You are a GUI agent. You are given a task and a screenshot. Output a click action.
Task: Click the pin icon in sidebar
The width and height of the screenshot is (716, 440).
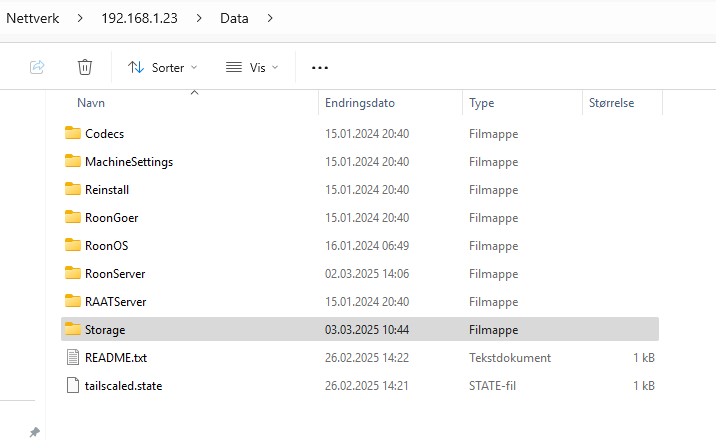[35, 432]
